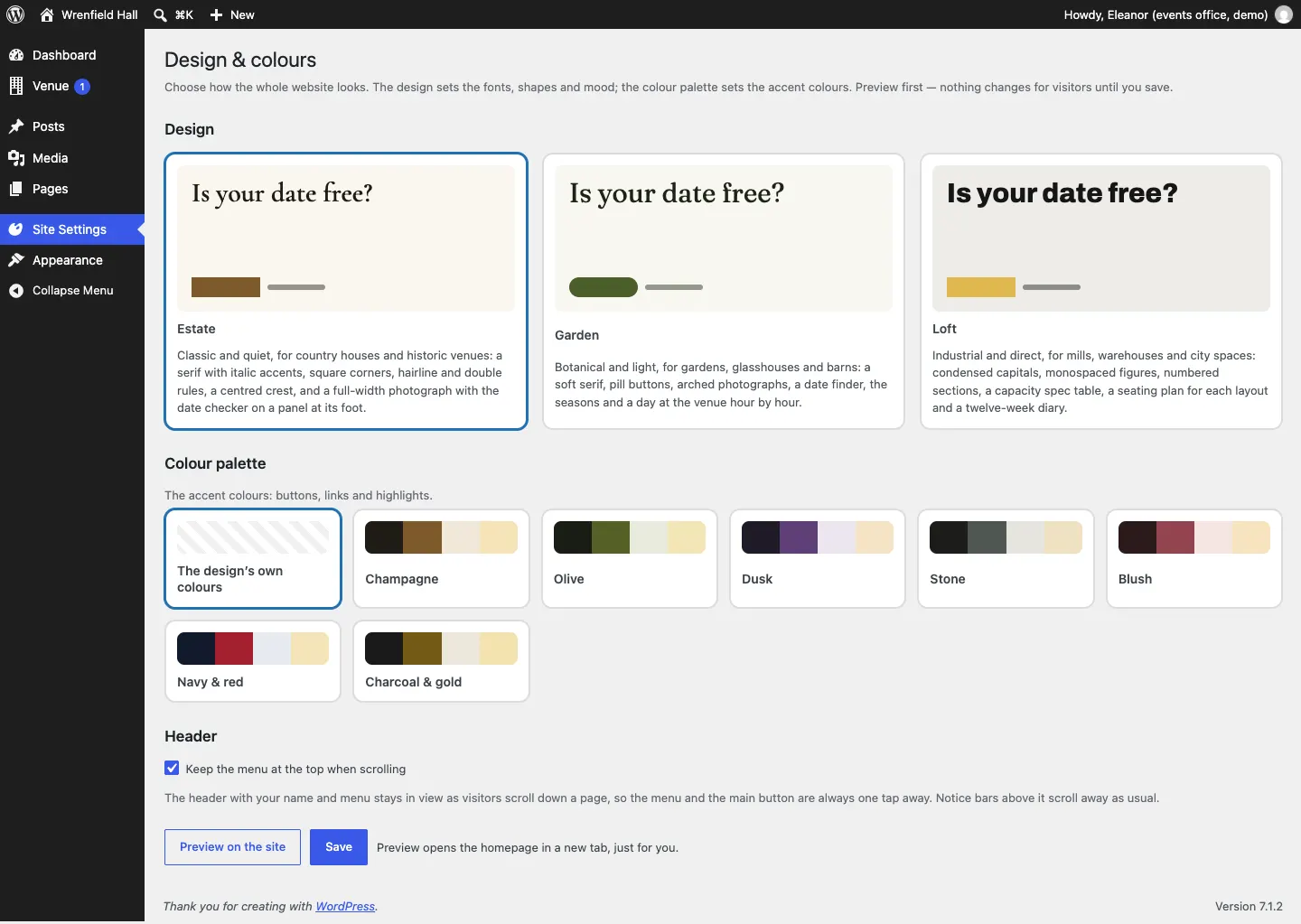
Task: Choose the Charcoal & gold palette
Action: 441,661
